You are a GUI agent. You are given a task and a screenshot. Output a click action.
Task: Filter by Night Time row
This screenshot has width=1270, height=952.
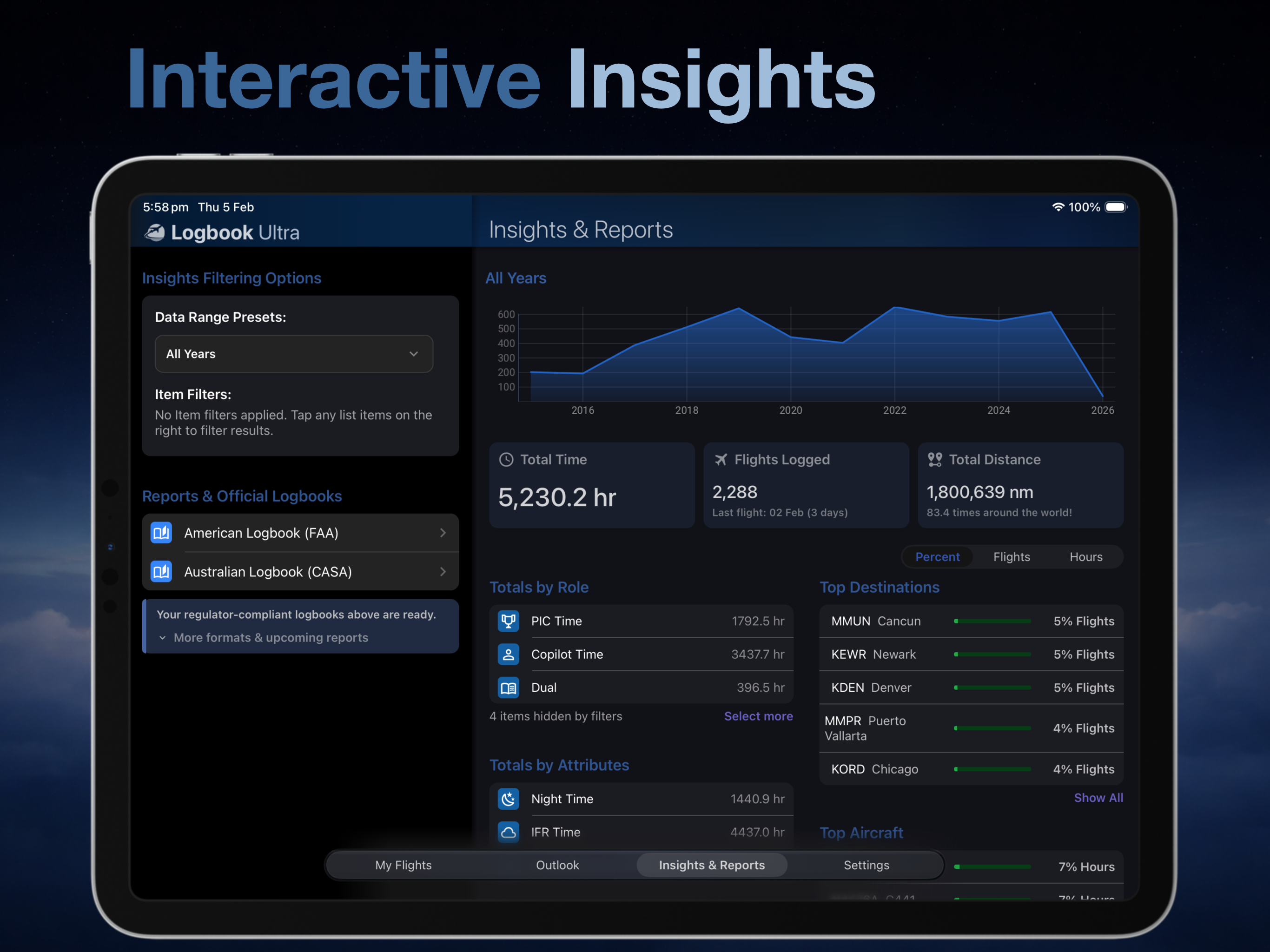pos(642,799)
